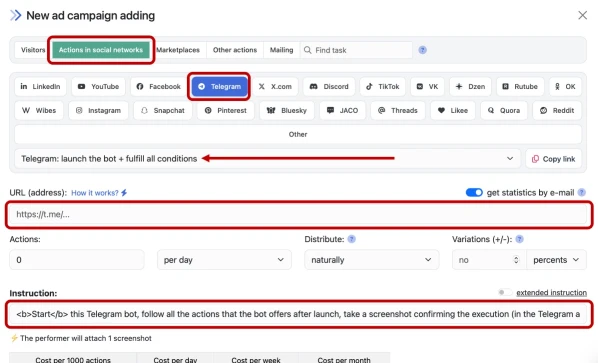The image size is (598, 363).
Task: Open the How it works link
Action: [x=99, y=193]
